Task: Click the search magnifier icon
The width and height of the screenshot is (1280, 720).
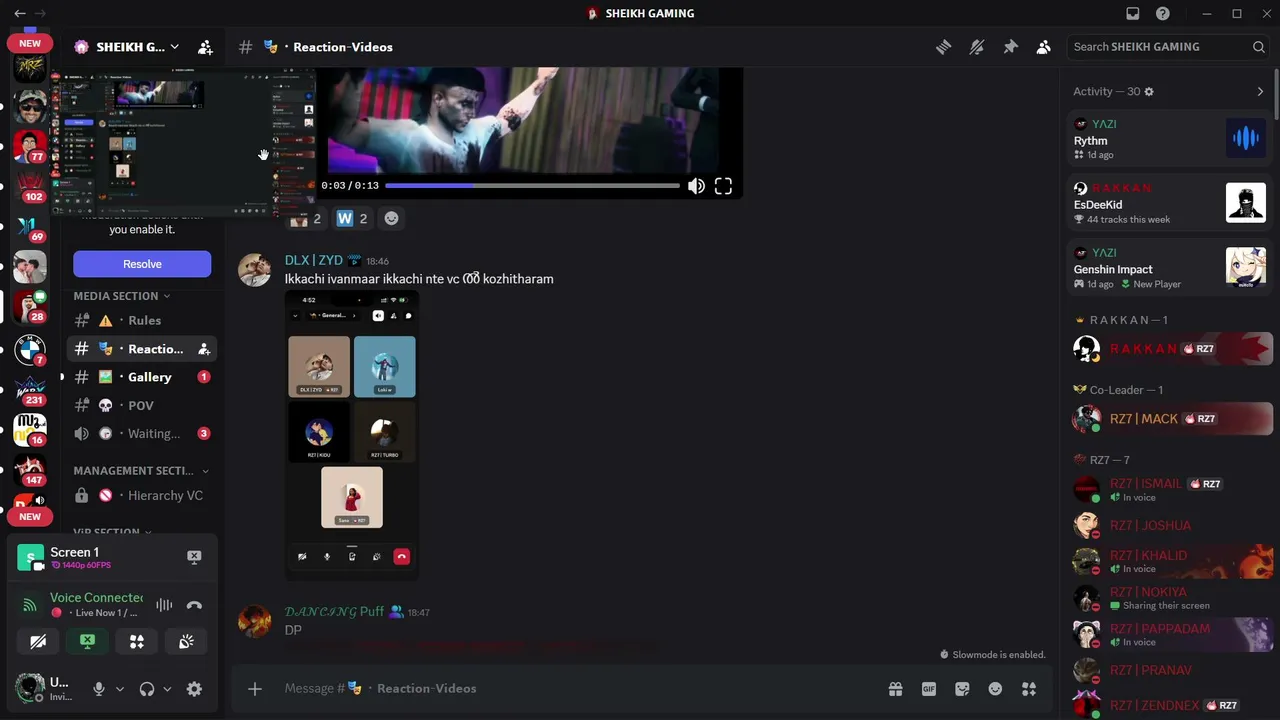Action: [1259, 47]
